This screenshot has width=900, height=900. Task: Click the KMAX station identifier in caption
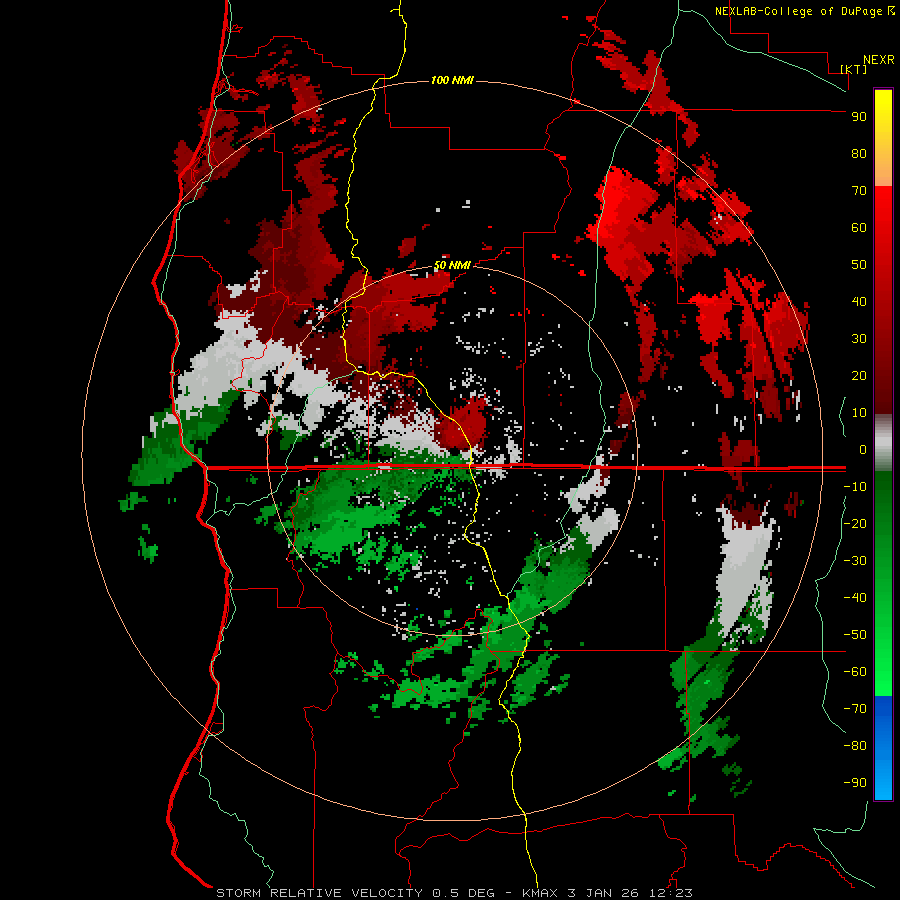click(541, 893)
